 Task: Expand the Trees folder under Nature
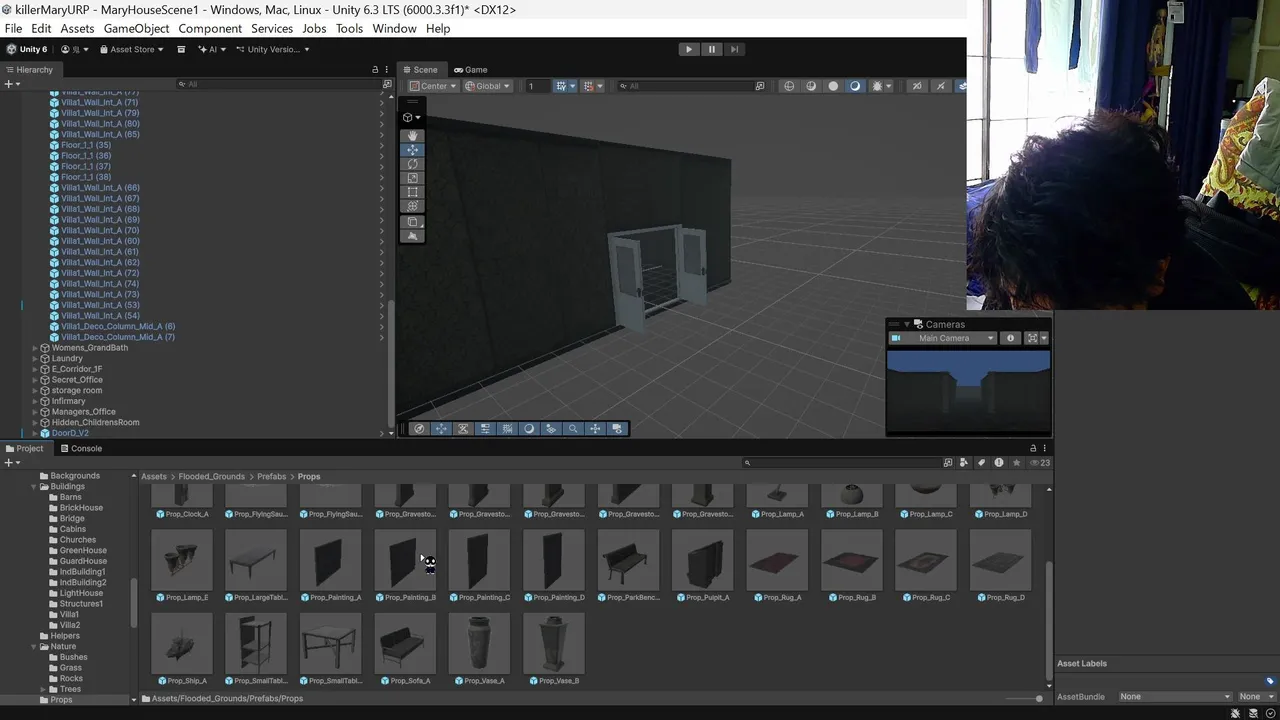[42, 689]
